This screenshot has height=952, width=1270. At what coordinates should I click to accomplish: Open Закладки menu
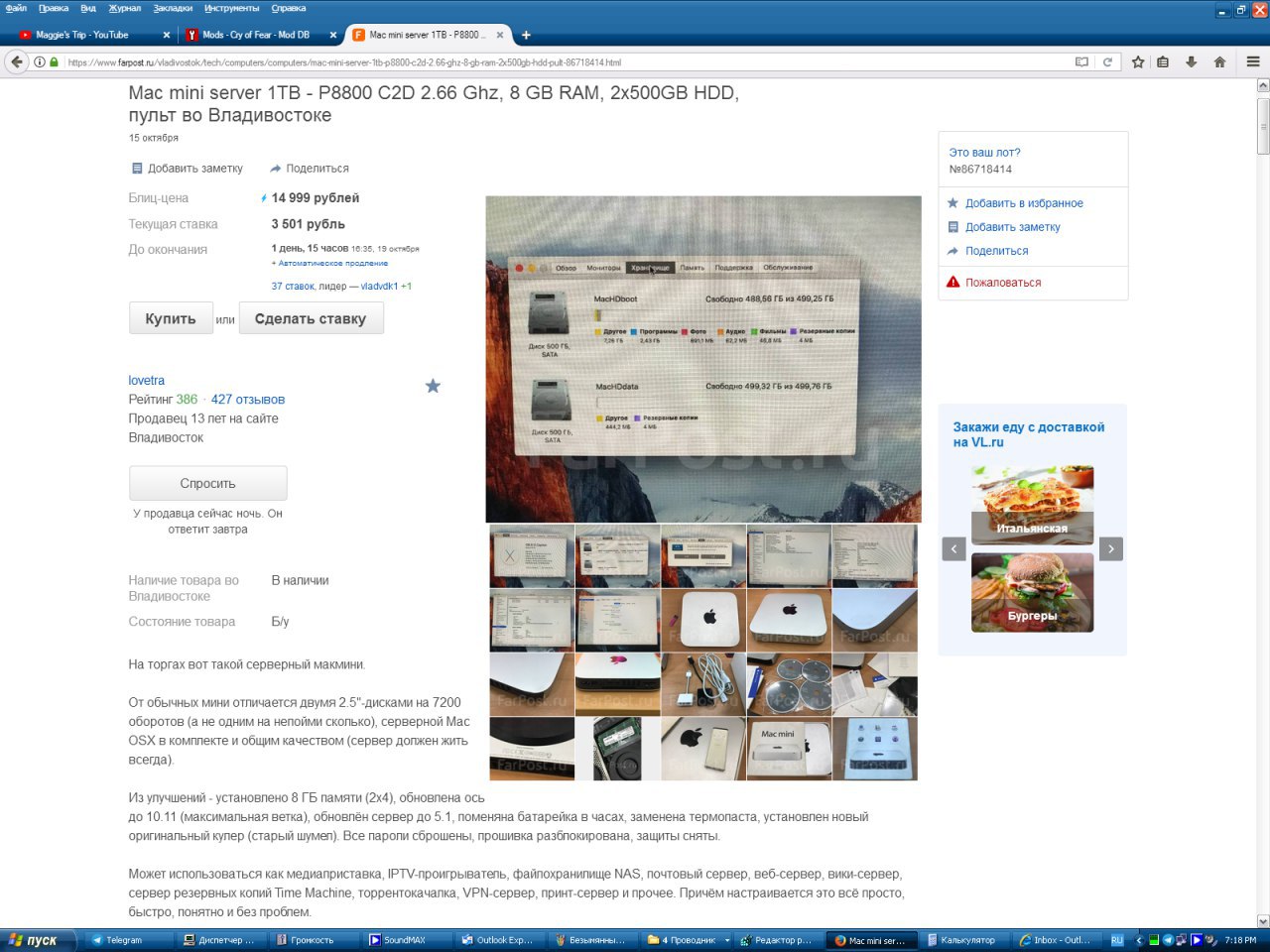173,8
